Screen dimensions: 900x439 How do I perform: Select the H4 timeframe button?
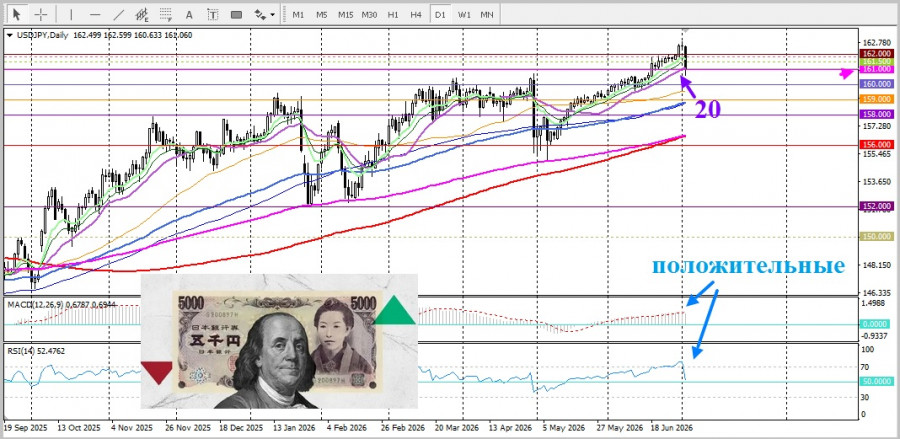416,14
